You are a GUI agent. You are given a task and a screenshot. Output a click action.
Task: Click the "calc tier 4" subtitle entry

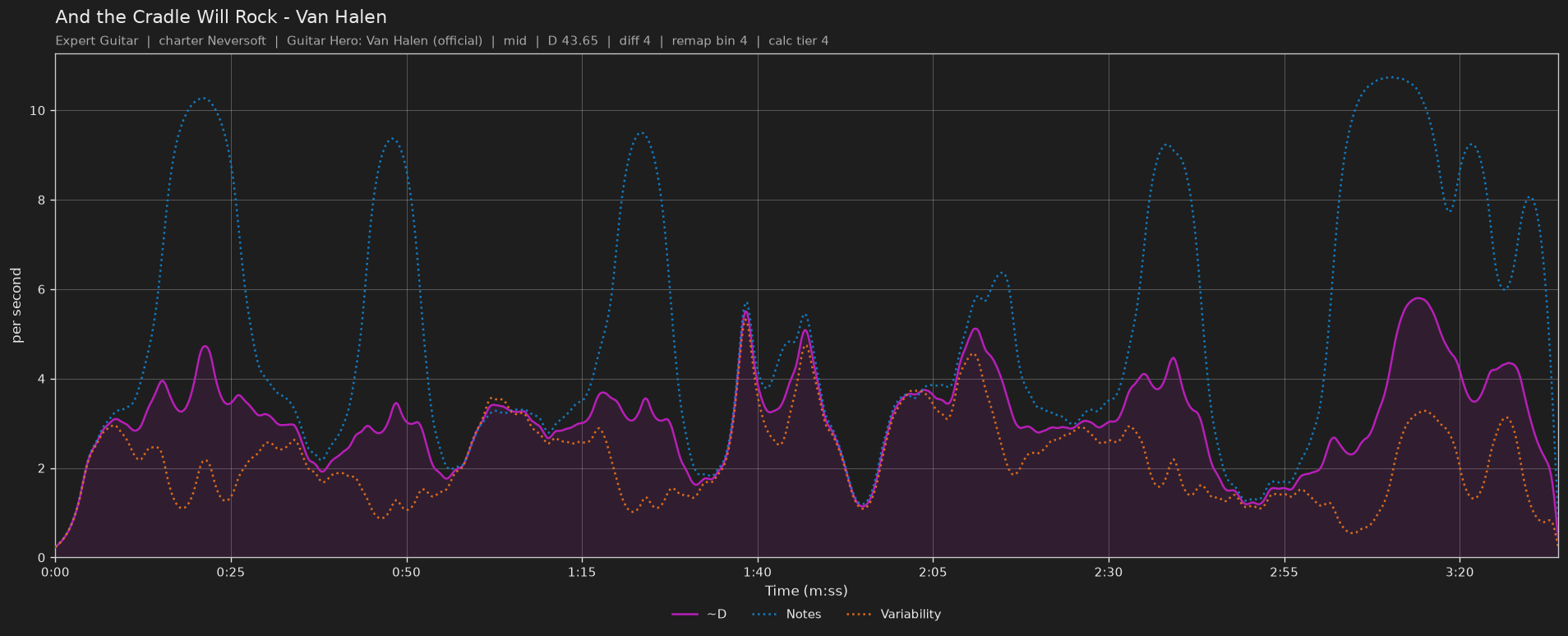click(x=799, y=41)
